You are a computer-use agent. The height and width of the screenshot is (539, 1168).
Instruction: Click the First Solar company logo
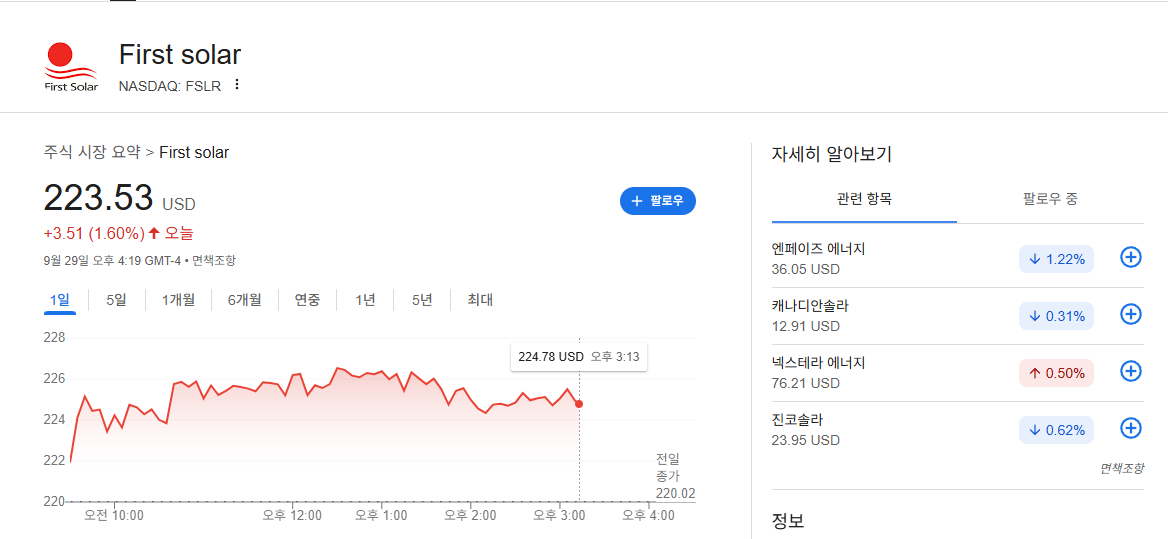(71, 68)
